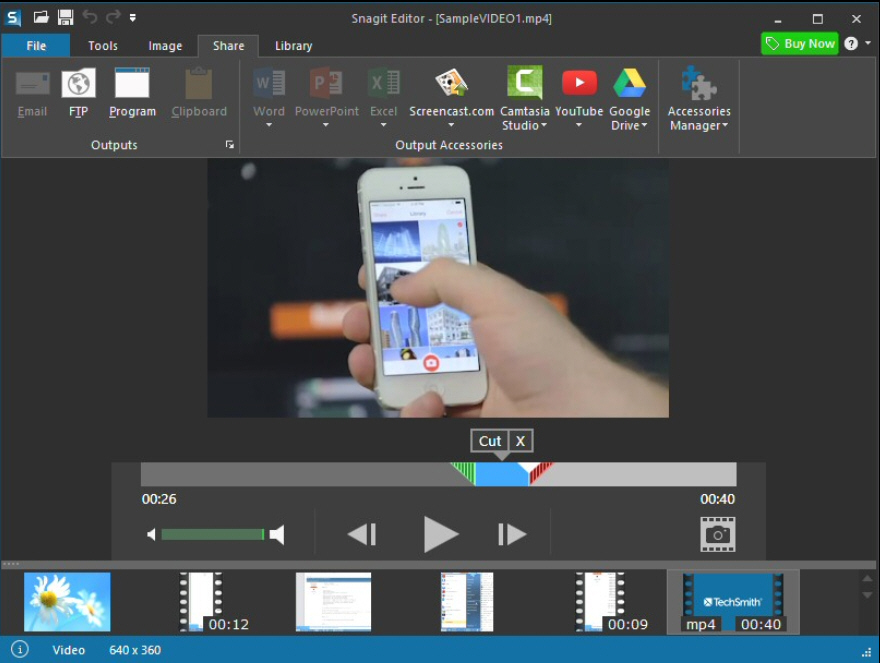Switch to the Library tab

click(x=293, y=46)
